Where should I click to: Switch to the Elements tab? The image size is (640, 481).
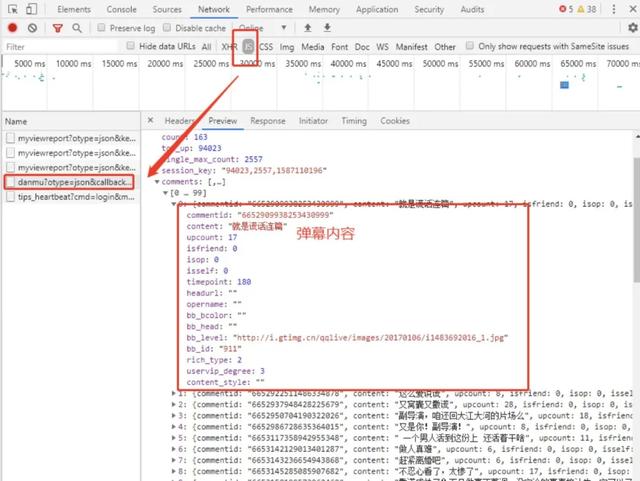[x=74, y=9]
